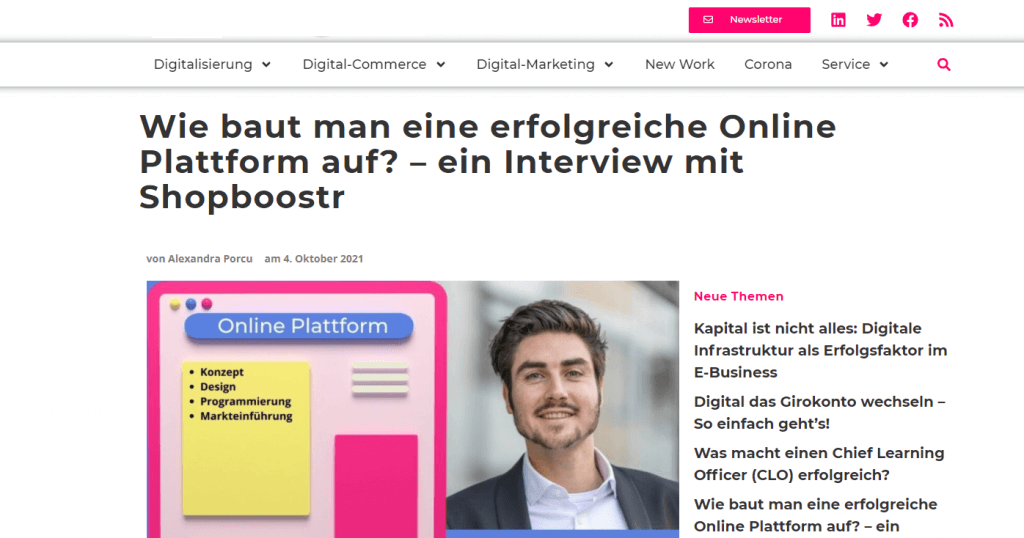
Task: Open the Twitter bird icon
Action: pyautogui.click(x=874, y=20)
